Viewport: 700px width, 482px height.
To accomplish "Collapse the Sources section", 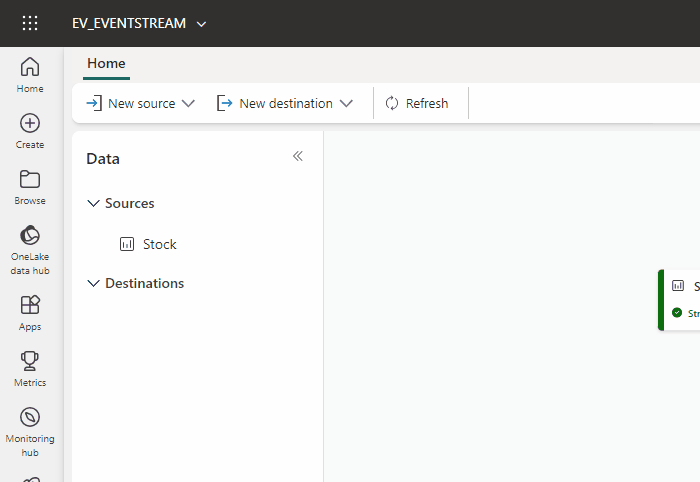I will (94, 203).
